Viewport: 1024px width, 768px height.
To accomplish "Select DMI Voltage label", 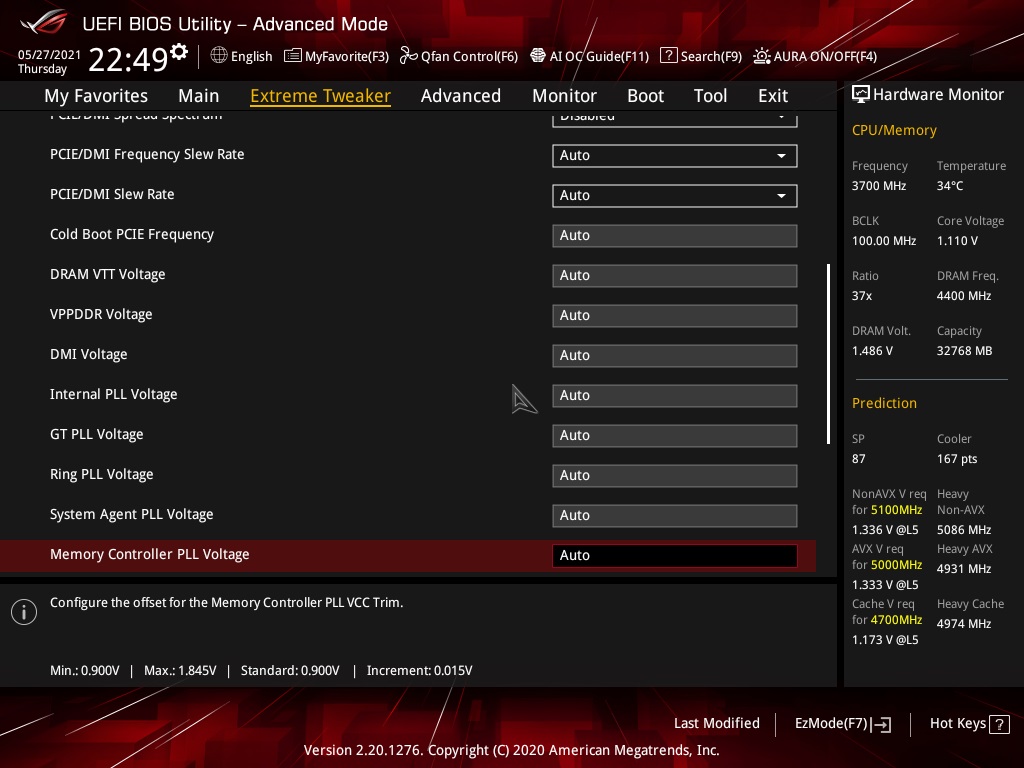I will [89, 354].
